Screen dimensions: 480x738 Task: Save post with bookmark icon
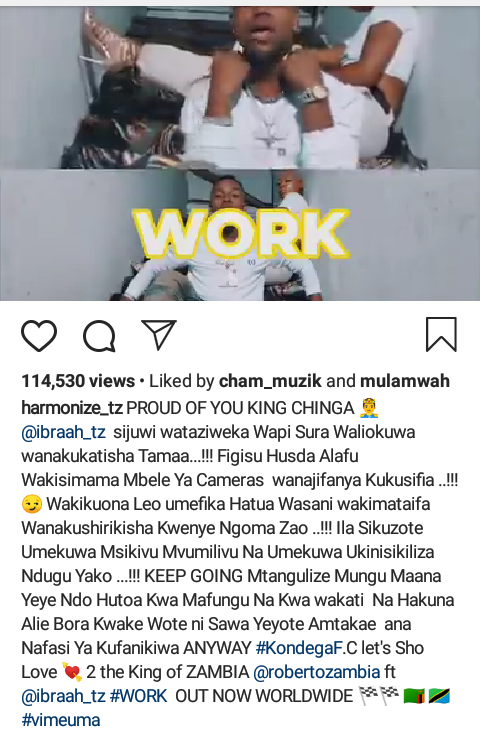click(x=441, y=335)
